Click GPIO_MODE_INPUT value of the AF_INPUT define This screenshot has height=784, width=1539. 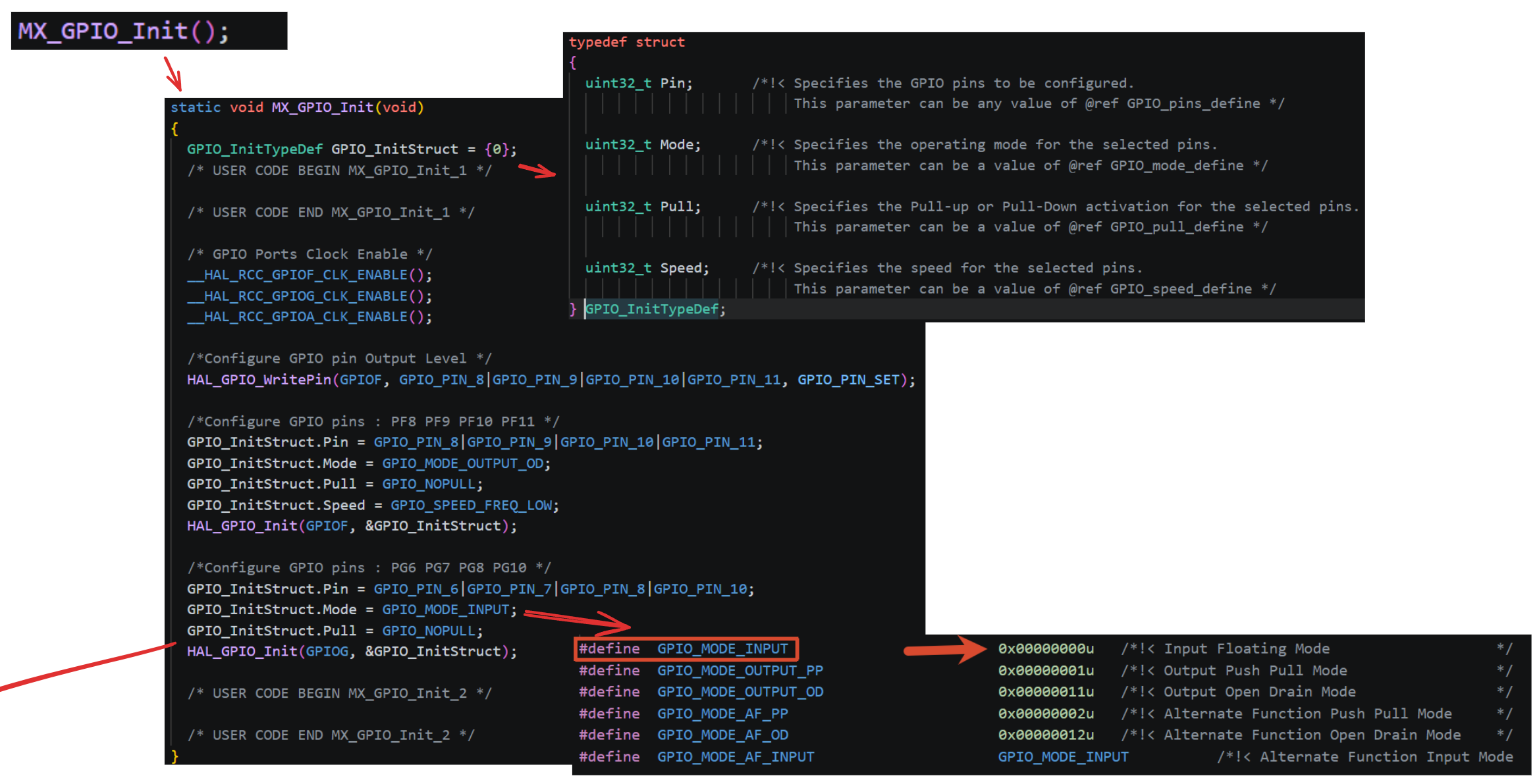click(1063, 757)
